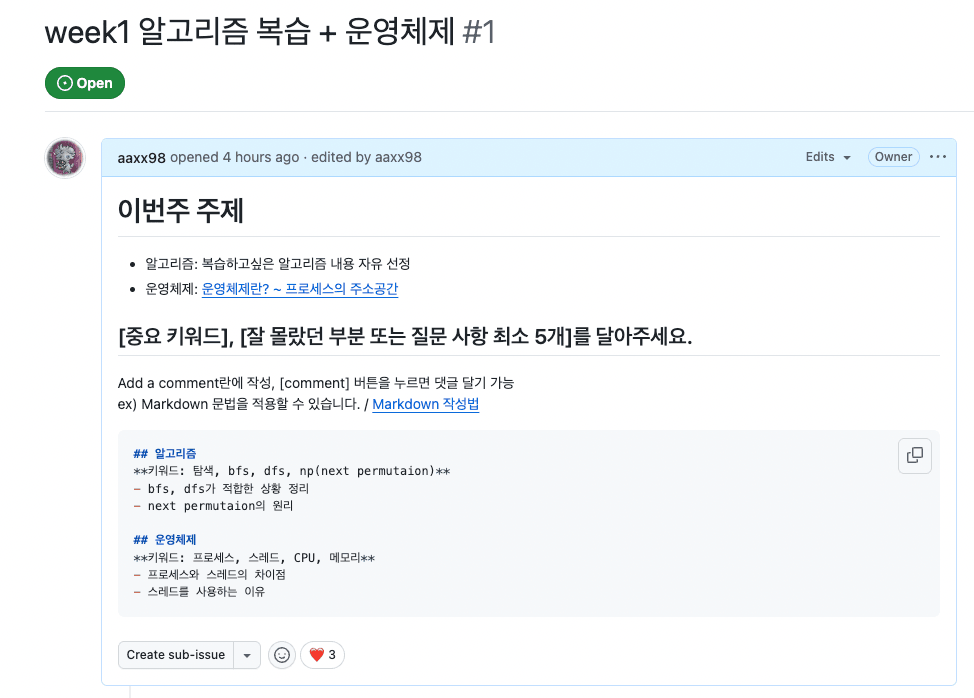View aaxx98's profile avatar
974x698 pixels.
pyautogui.click(x=65, y=158)
